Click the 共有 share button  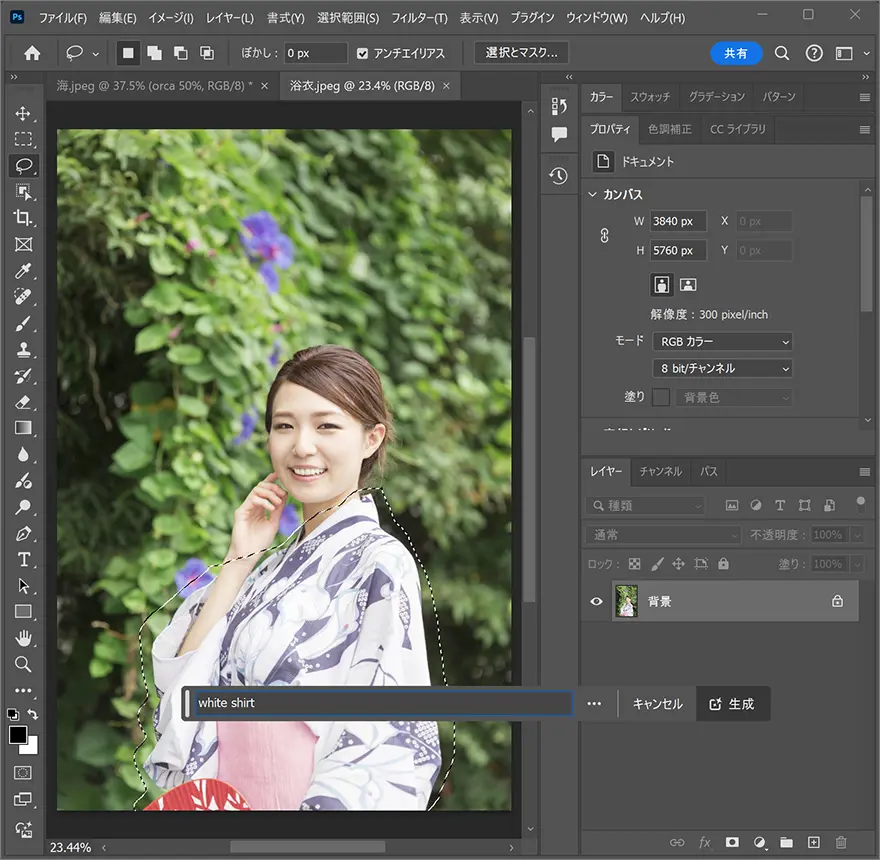click(736, 53)
